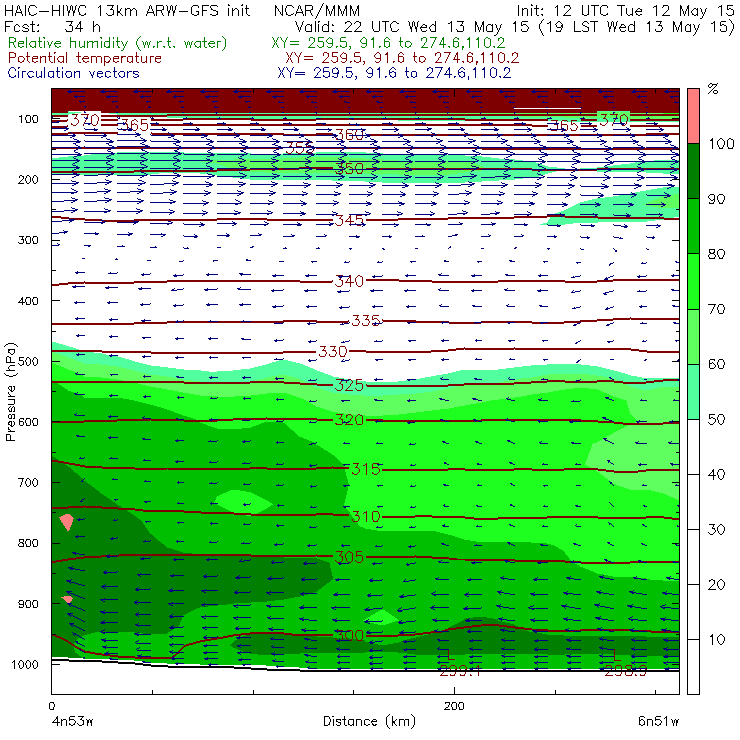Click the 70-80% bright green colorbar segment

pyautogui.click(x=693, y=281)
